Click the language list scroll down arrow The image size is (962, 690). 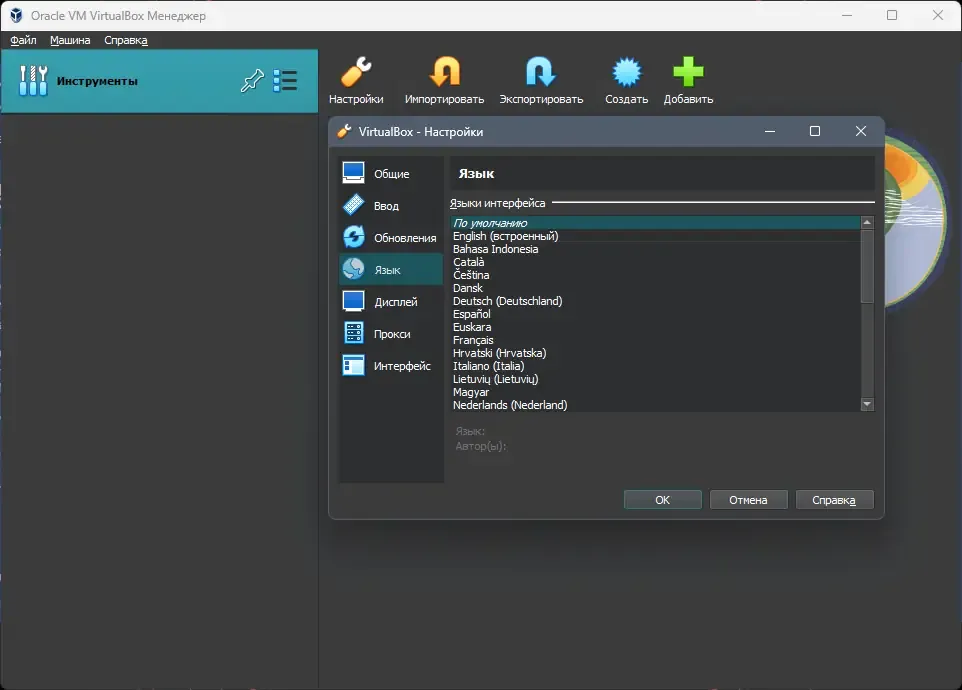pos(867,404)
